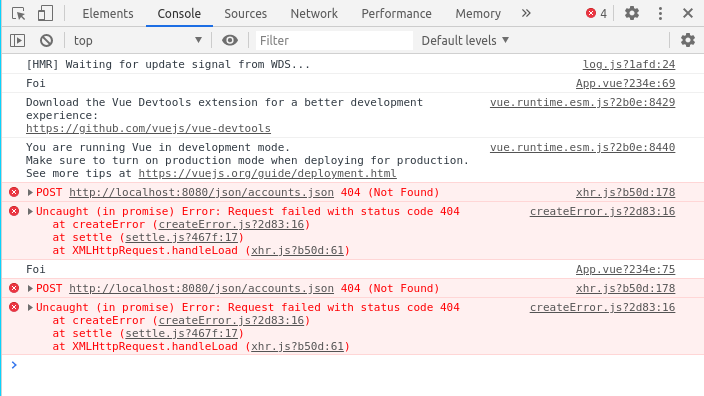Toggle the device toolbar icon

[45, 13]
